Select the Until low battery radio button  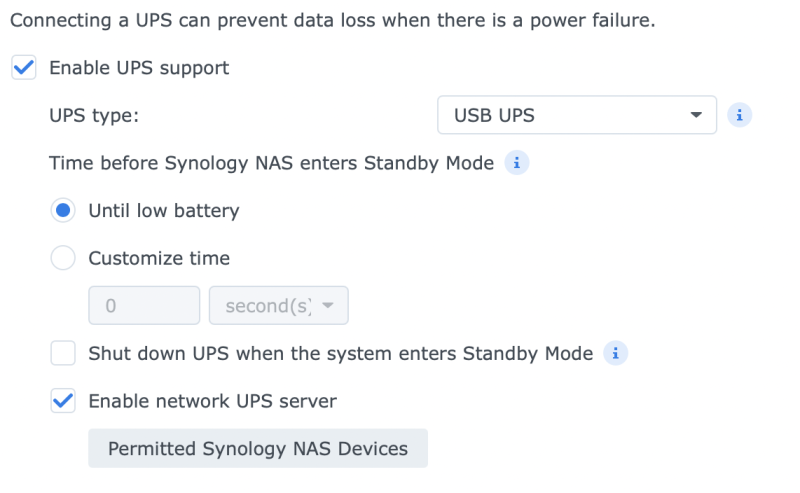coord(63,210)
